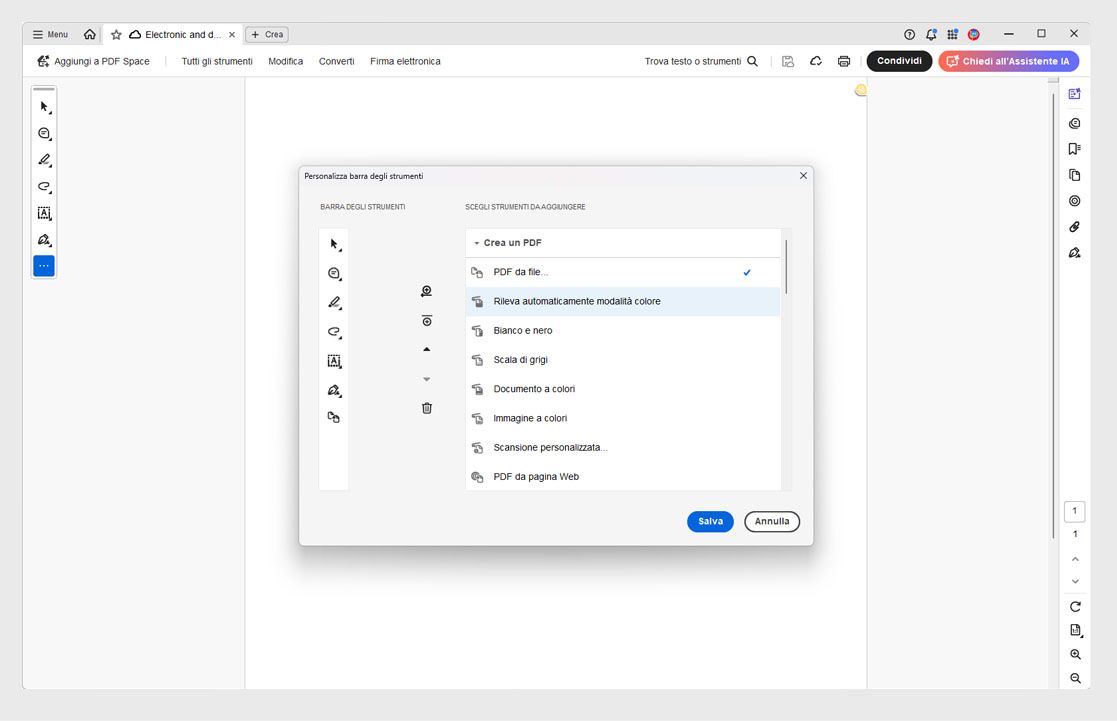Select the text selection tool in the left toolbar
Image resolution: width=1117 pixels, height=721 pixels.
(x=43, y=213)
